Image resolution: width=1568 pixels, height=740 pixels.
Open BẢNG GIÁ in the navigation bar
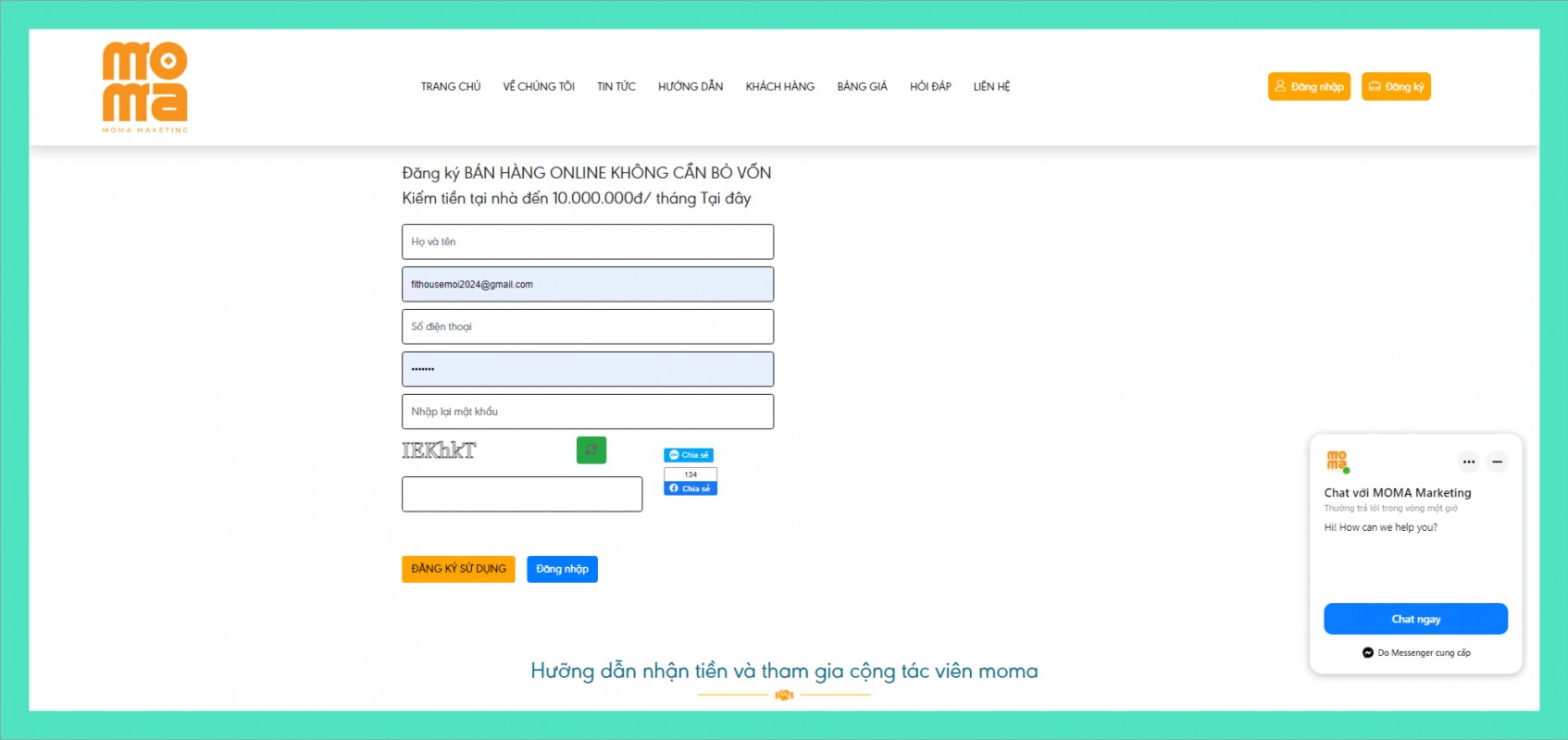[x=862, y=87]
